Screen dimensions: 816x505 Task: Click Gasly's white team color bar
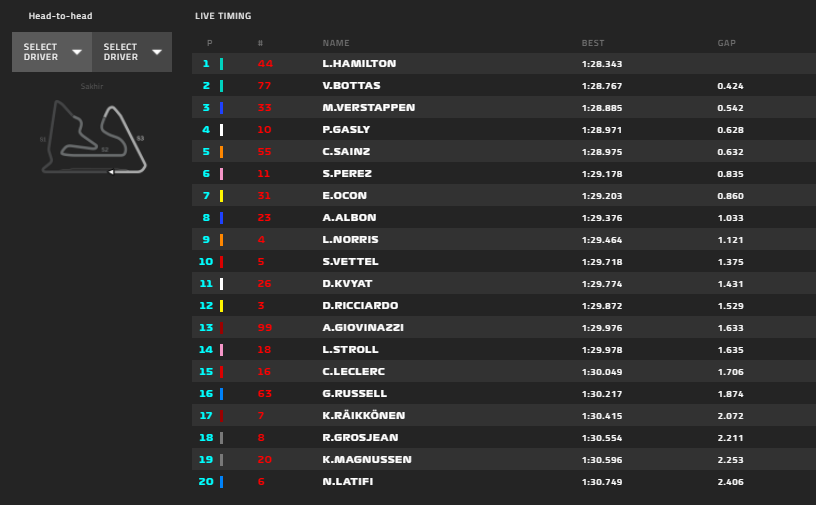click(x=222, y=130)
